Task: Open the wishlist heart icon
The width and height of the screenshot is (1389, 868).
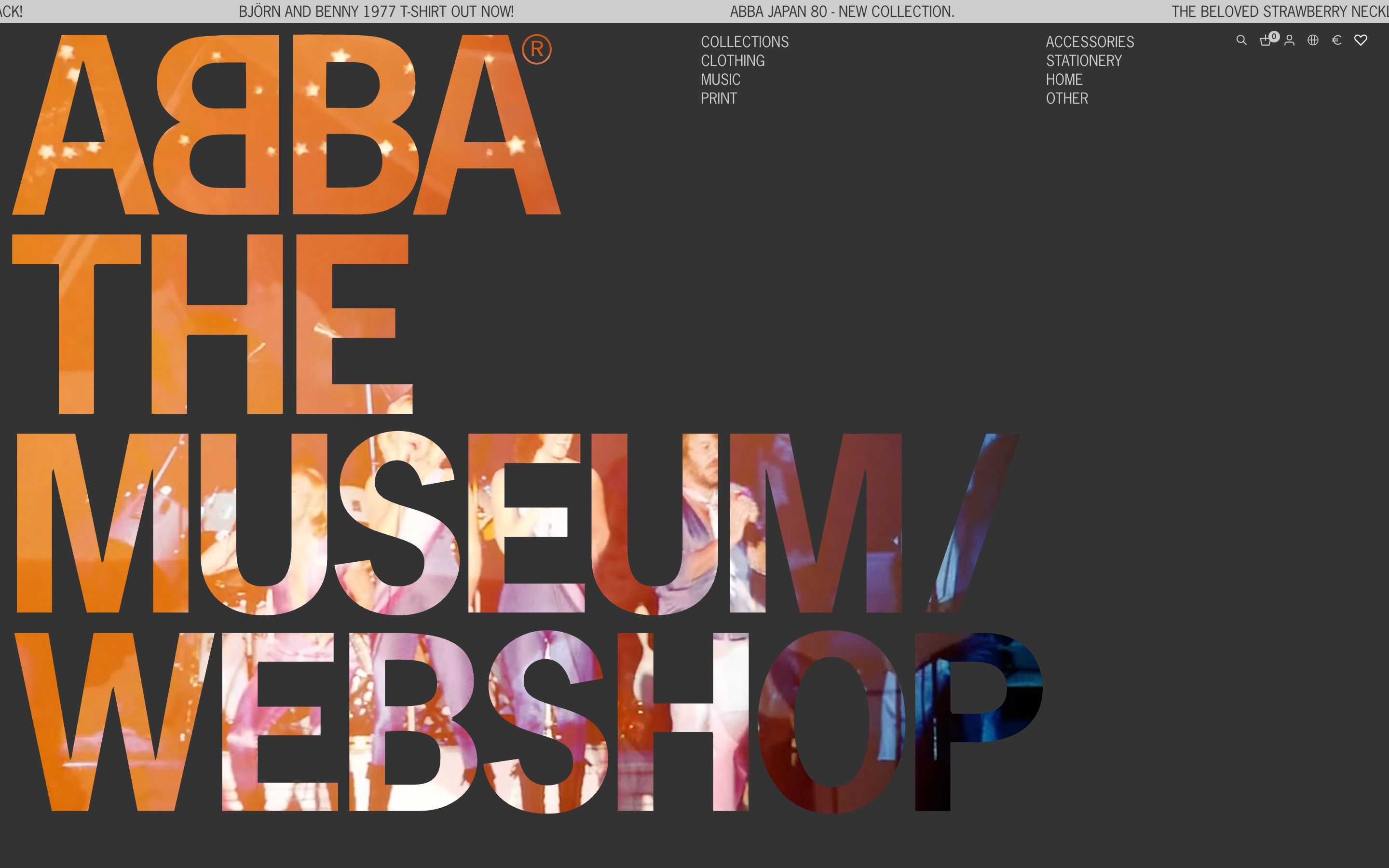Action: click(1360, 40)
